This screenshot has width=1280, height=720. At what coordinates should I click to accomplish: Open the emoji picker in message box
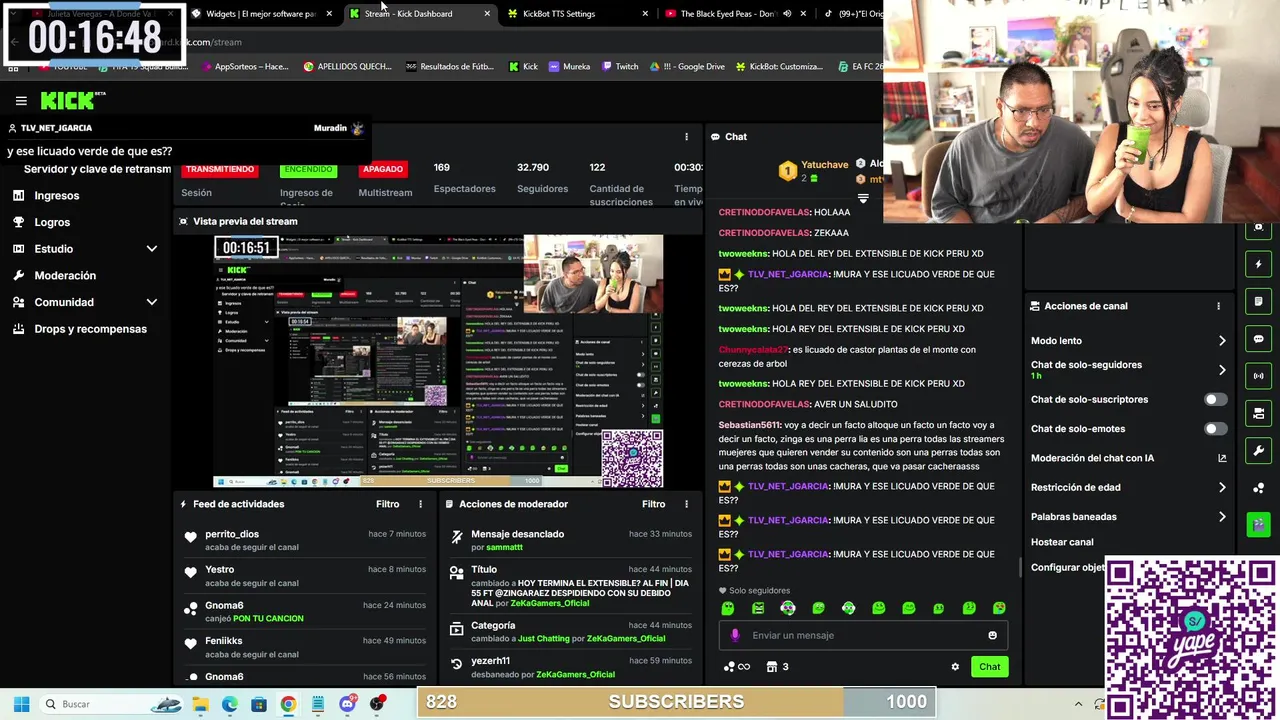coord(992,635)
